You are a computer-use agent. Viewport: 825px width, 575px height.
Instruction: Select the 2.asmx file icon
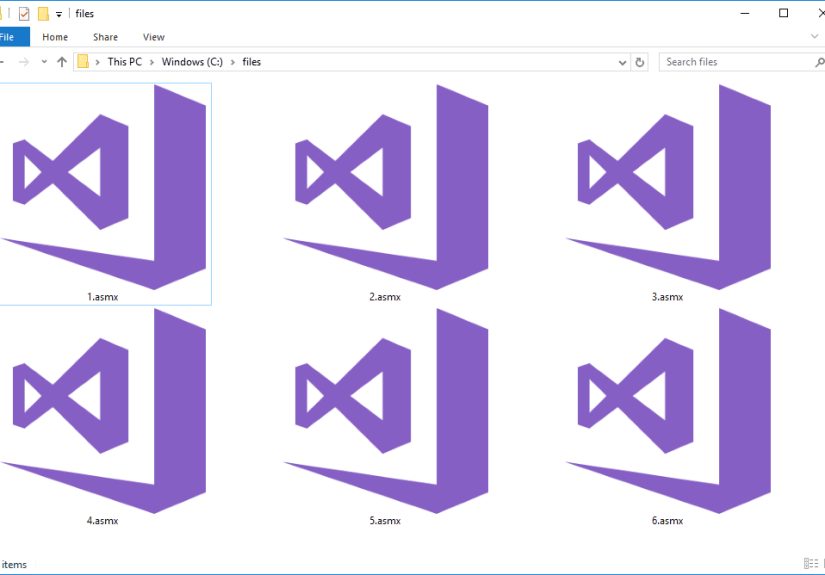pos(386,187)
